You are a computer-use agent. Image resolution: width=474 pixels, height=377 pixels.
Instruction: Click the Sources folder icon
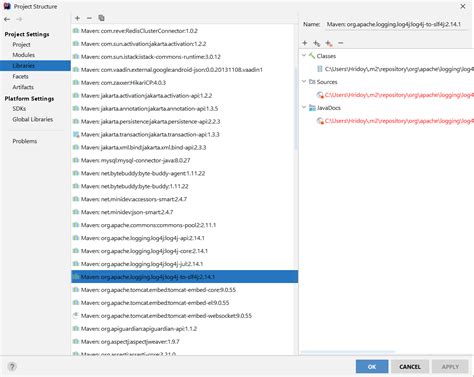click(x=312, y=82)
